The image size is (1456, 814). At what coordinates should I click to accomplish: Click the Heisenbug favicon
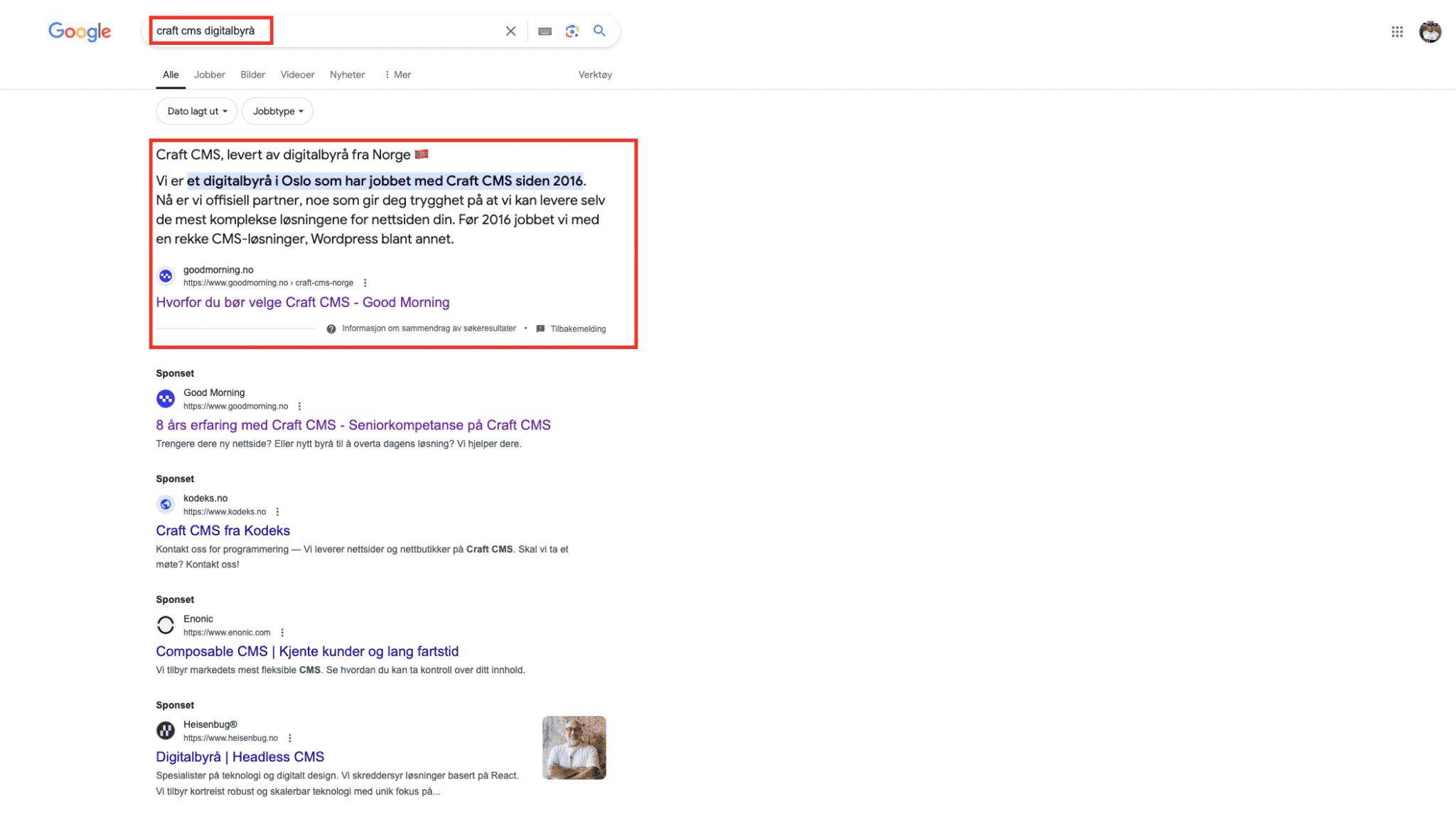click(166, 731)
